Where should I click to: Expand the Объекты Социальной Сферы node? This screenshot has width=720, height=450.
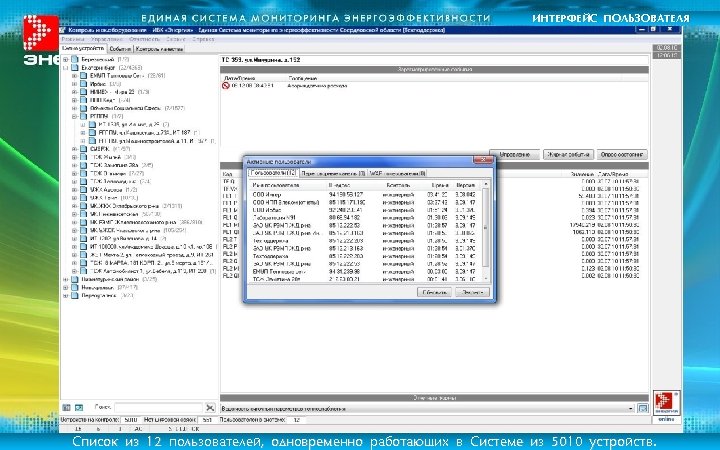tap(74, 108)
